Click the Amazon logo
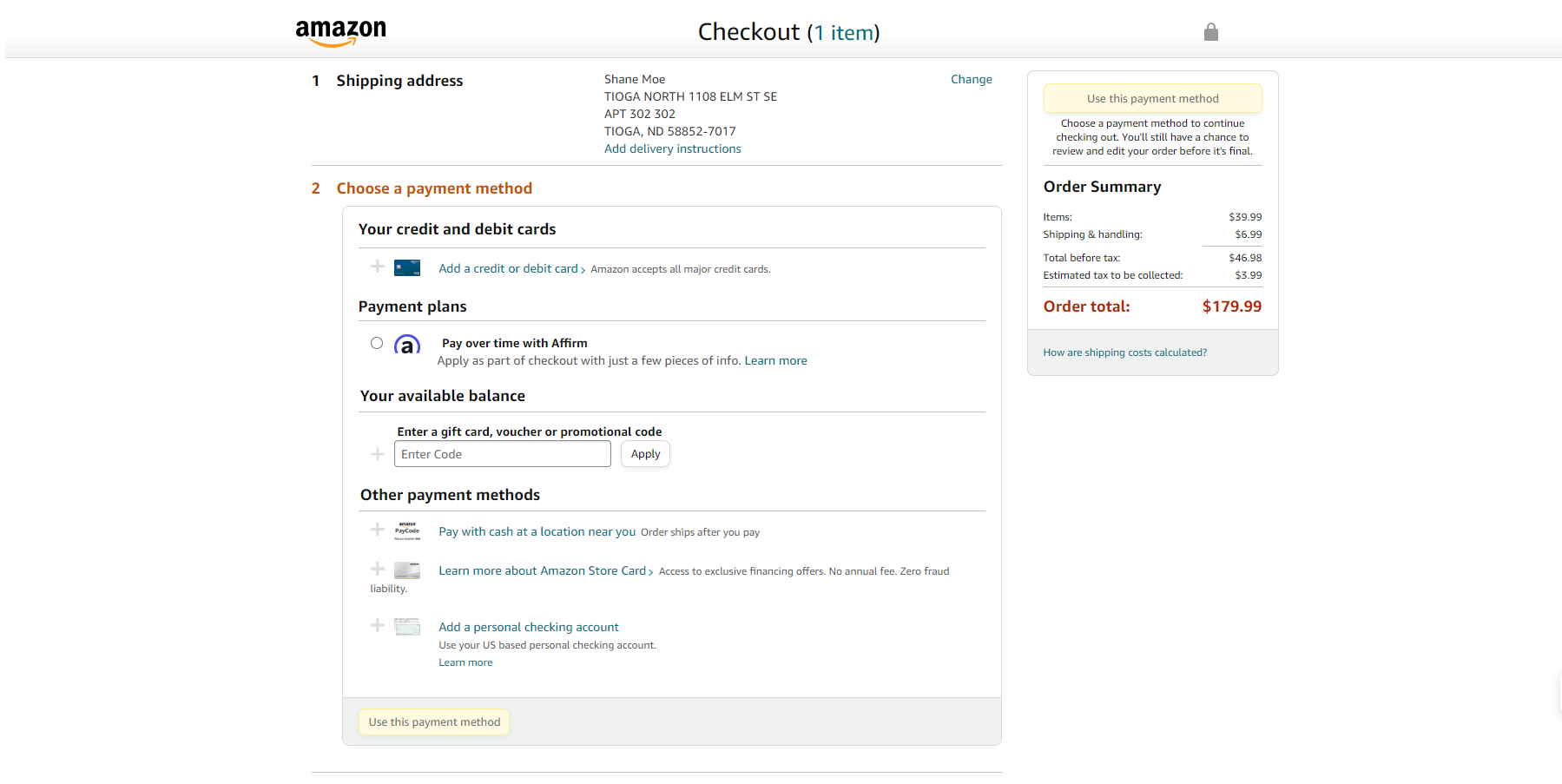Image resolution: width=1562 pixels, height=784 pixels. coord(340,32)
